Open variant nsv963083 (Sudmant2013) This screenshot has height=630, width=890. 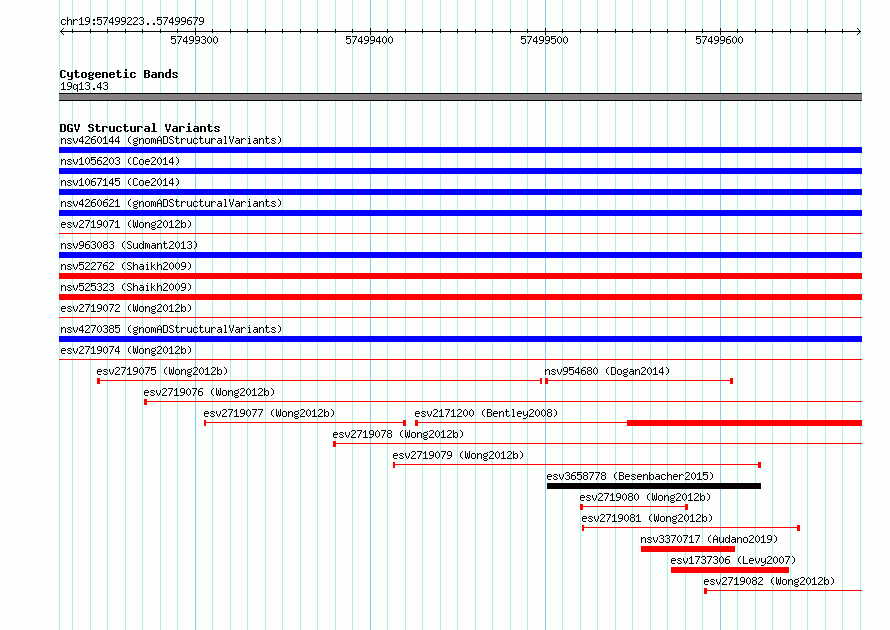point(129,245)
